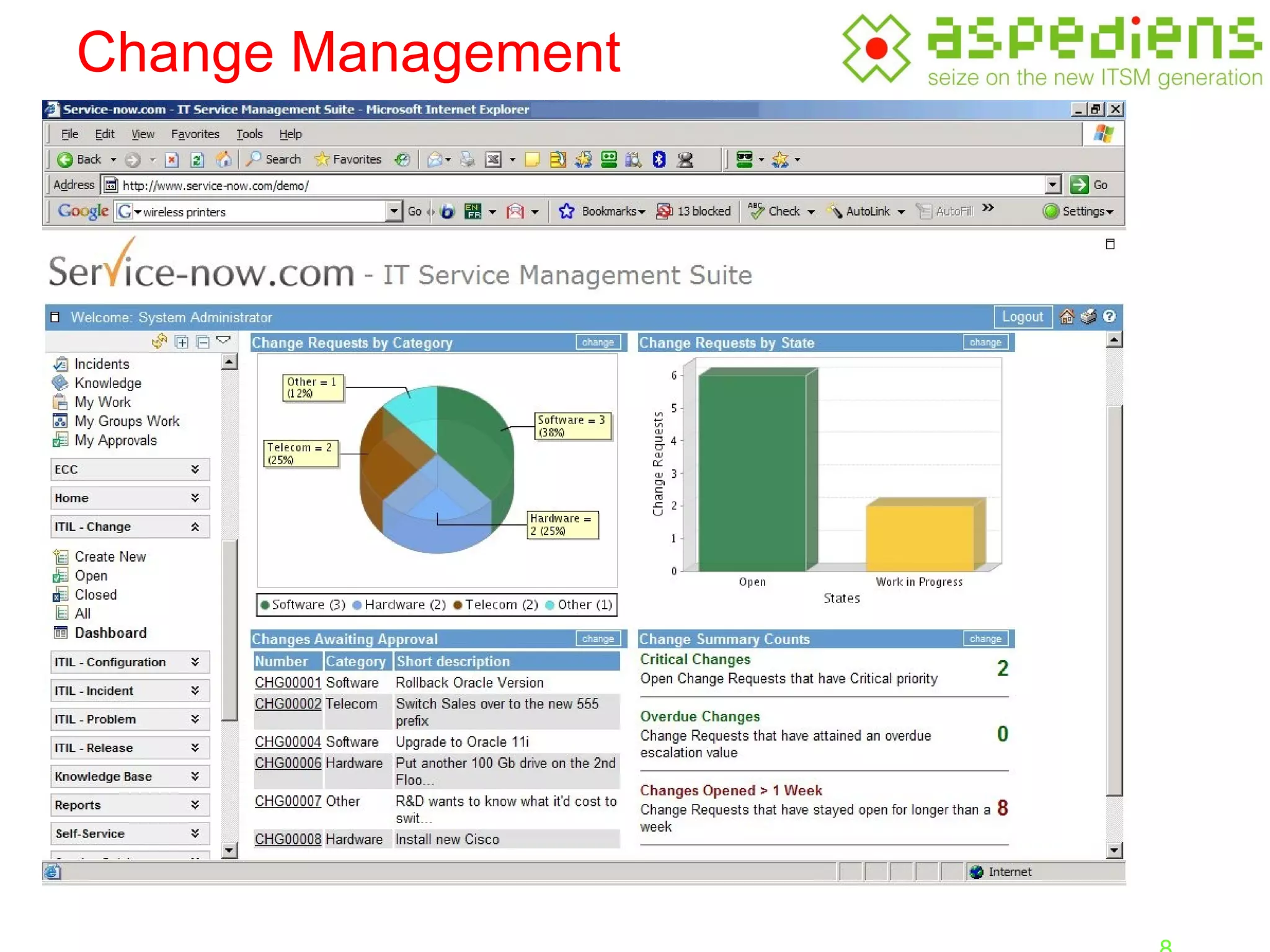Expand the Reports section
The image size is (1270, 952).
[x=195, y=804]
